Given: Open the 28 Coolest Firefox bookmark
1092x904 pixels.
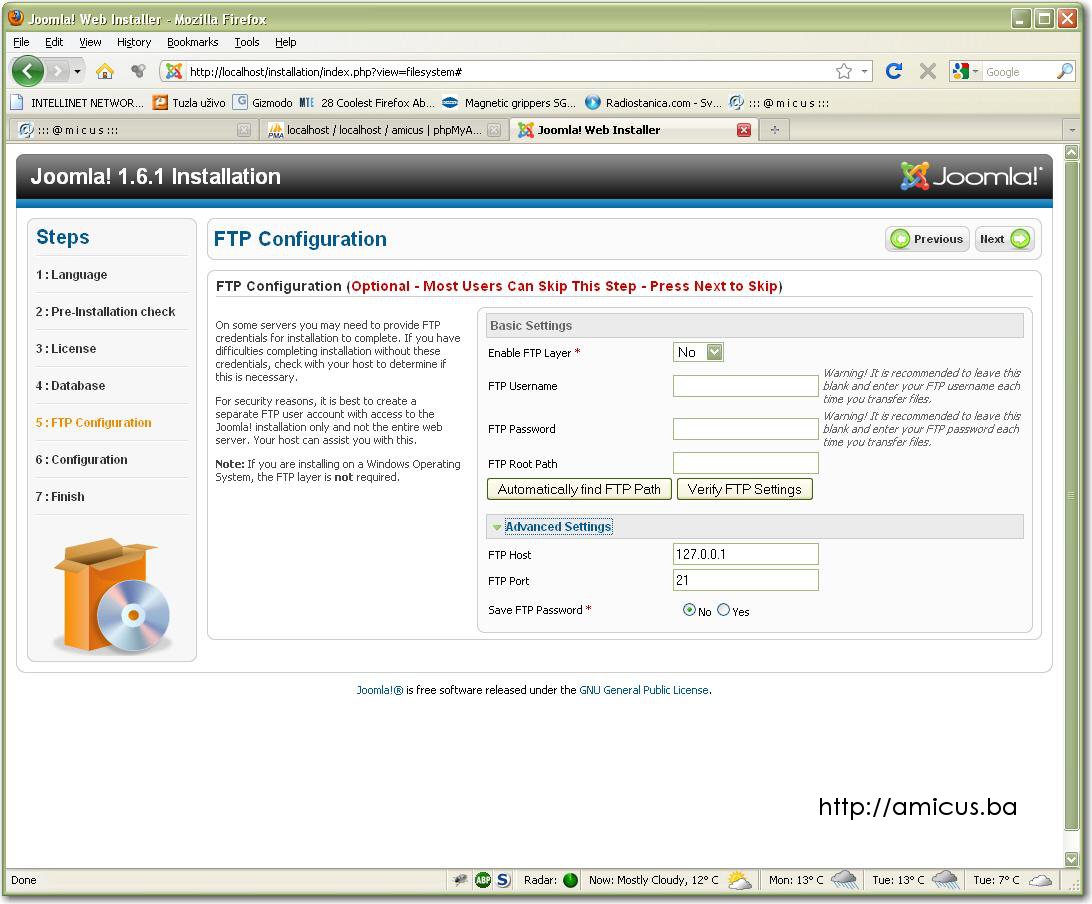Looking at the screenshot, I should pos(367,102).
